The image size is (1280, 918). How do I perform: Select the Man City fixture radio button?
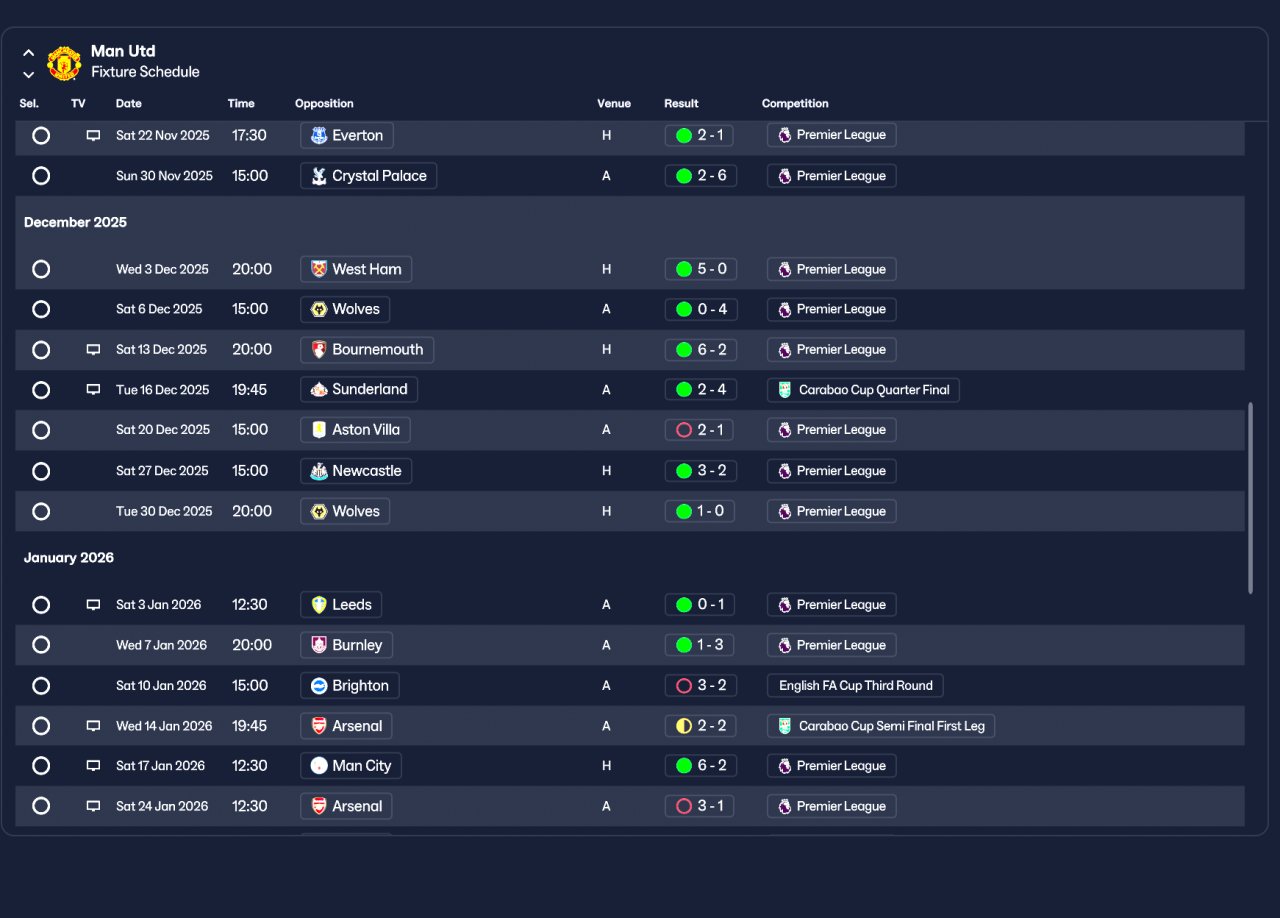pyautogui.click(x=41, y=766)
